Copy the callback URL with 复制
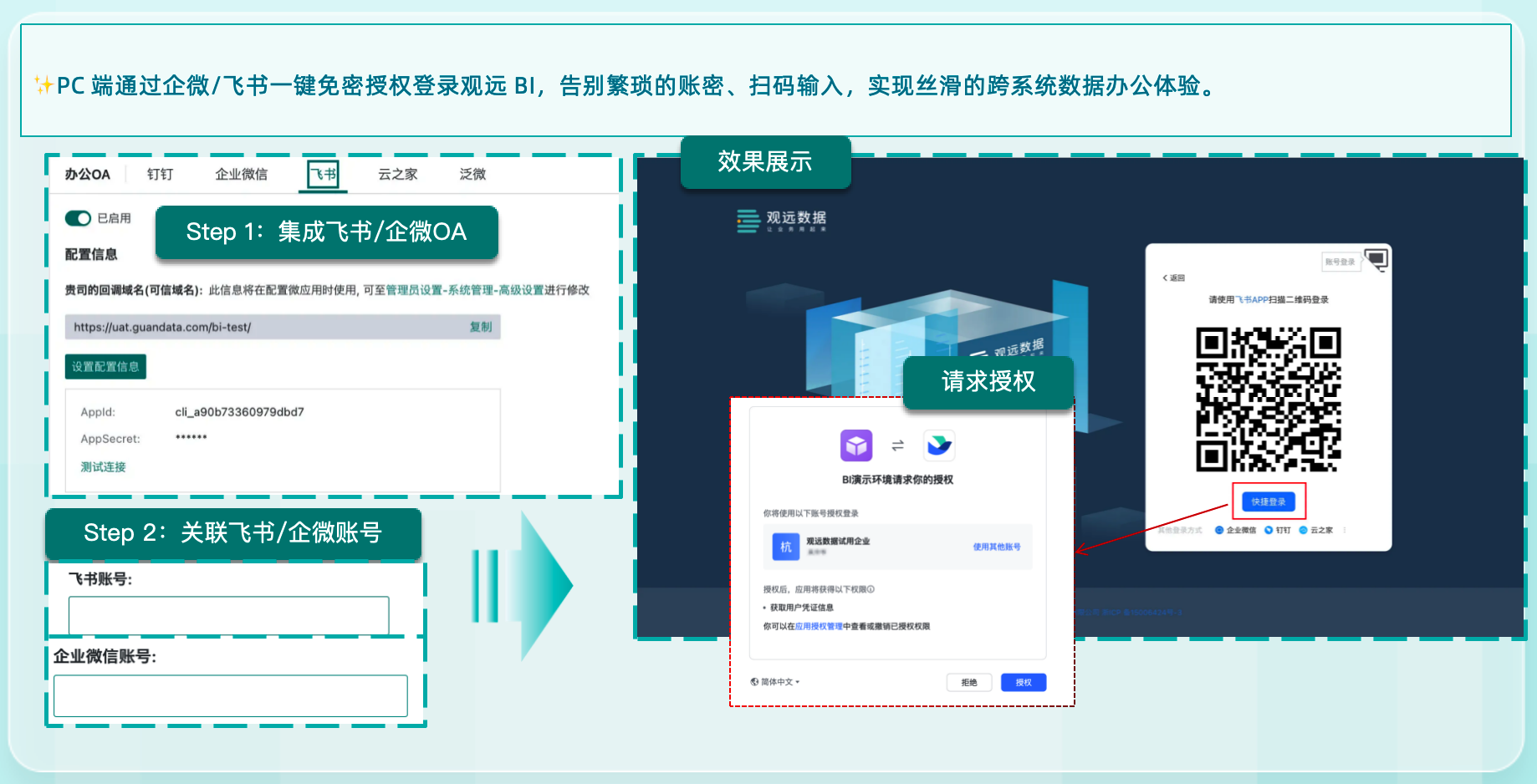Viewport: 1537px width, 784px height. pos(480,327)
